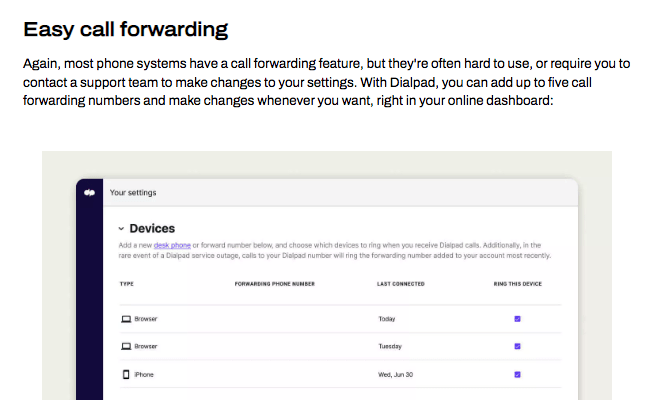Select the 'Wed, Jun 30' date value

[x=396, y=374]
